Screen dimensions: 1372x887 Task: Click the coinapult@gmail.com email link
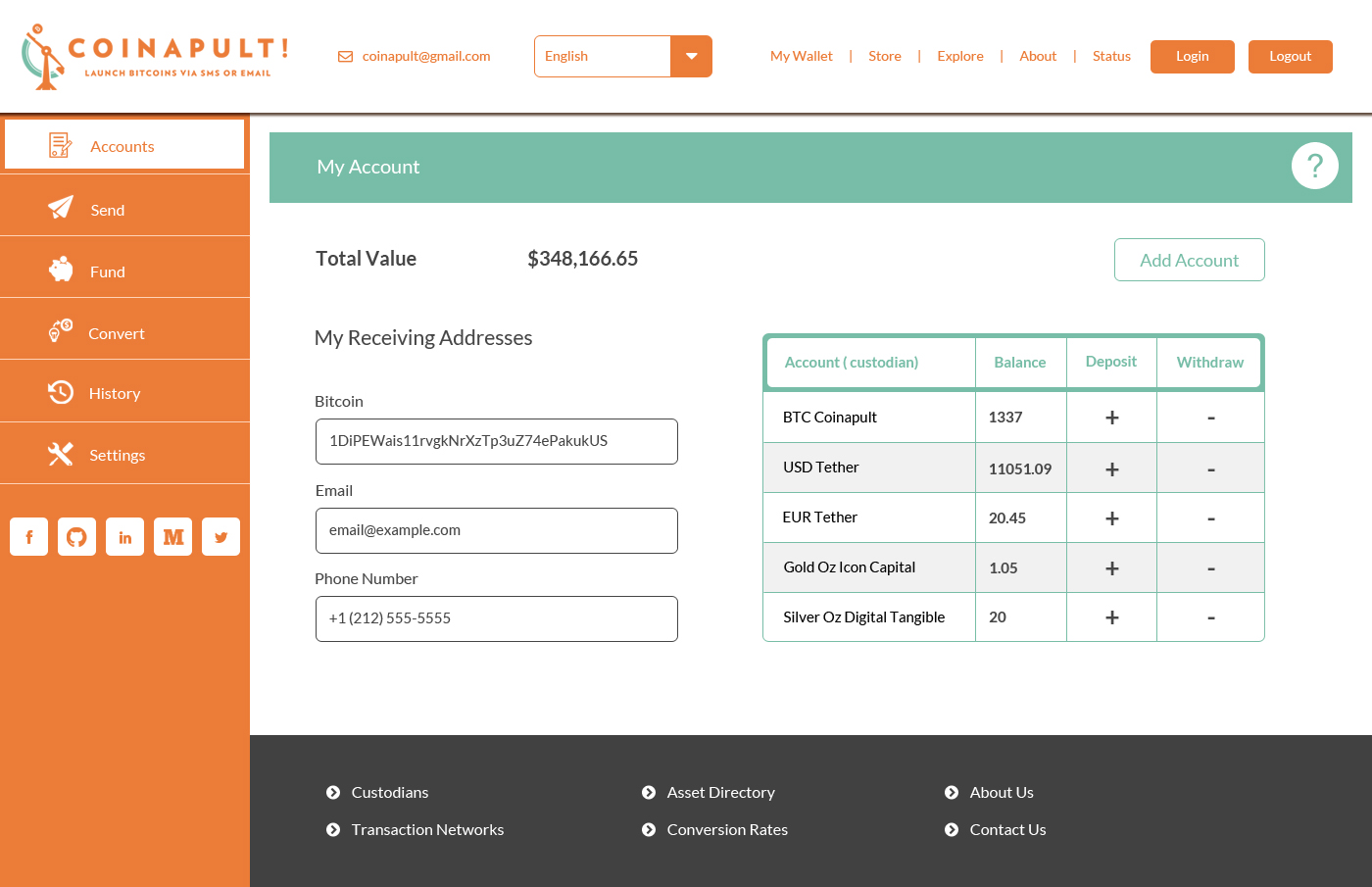[426, 56]
